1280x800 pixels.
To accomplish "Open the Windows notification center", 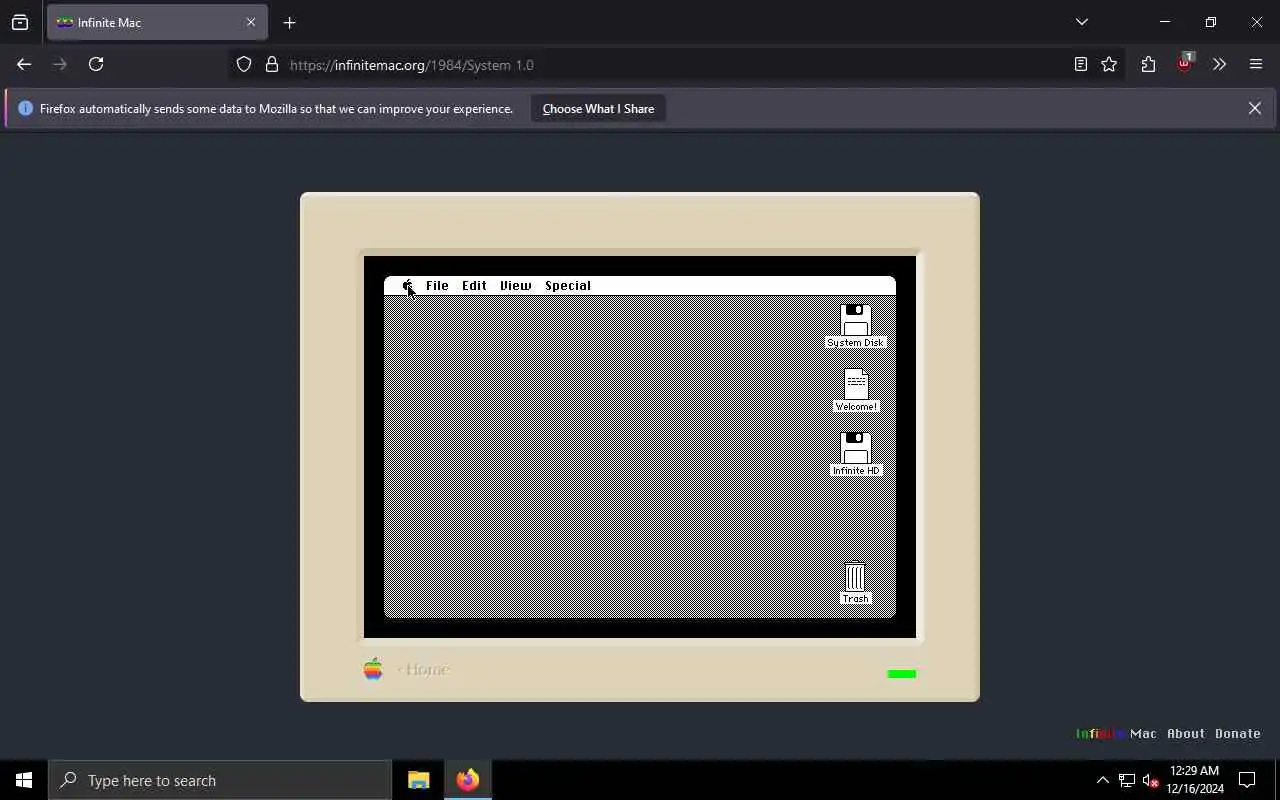I will click(x=1247, y=780).
